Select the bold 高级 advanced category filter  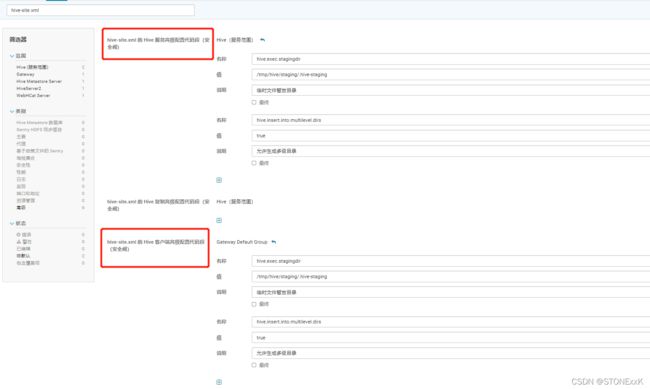coord(21,207)
